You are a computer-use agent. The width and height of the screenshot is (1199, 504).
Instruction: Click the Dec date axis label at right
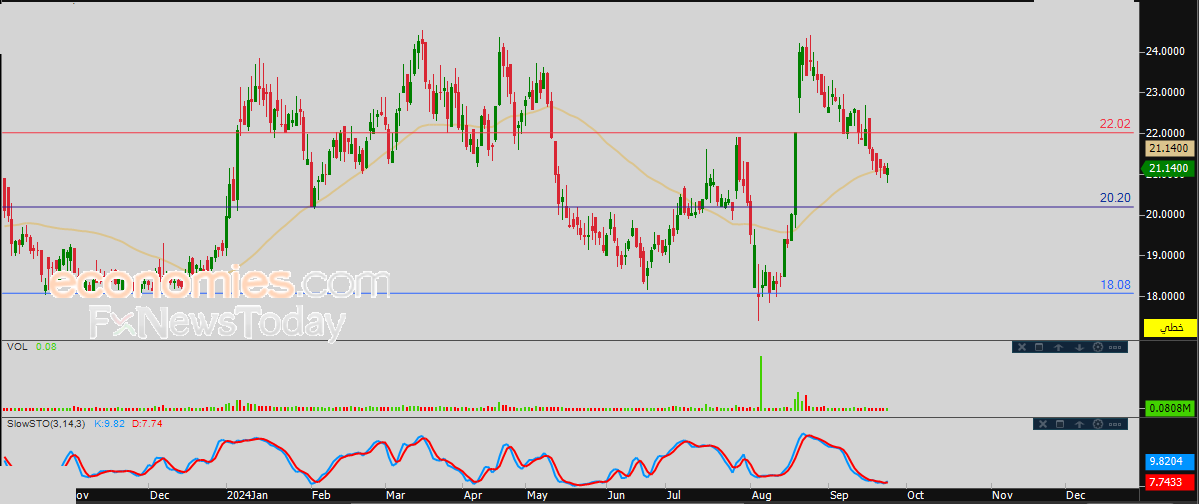click(x=1077, y=496)
